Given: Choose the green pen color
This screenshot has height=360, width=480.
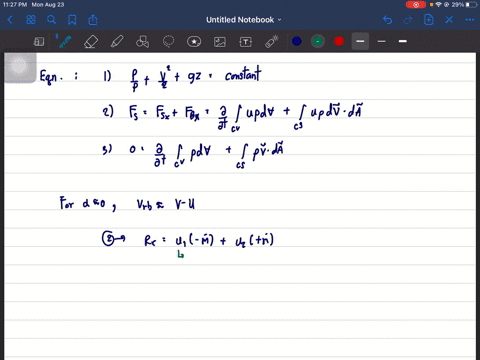Looking at the screenshot, I should pos(318,41).
